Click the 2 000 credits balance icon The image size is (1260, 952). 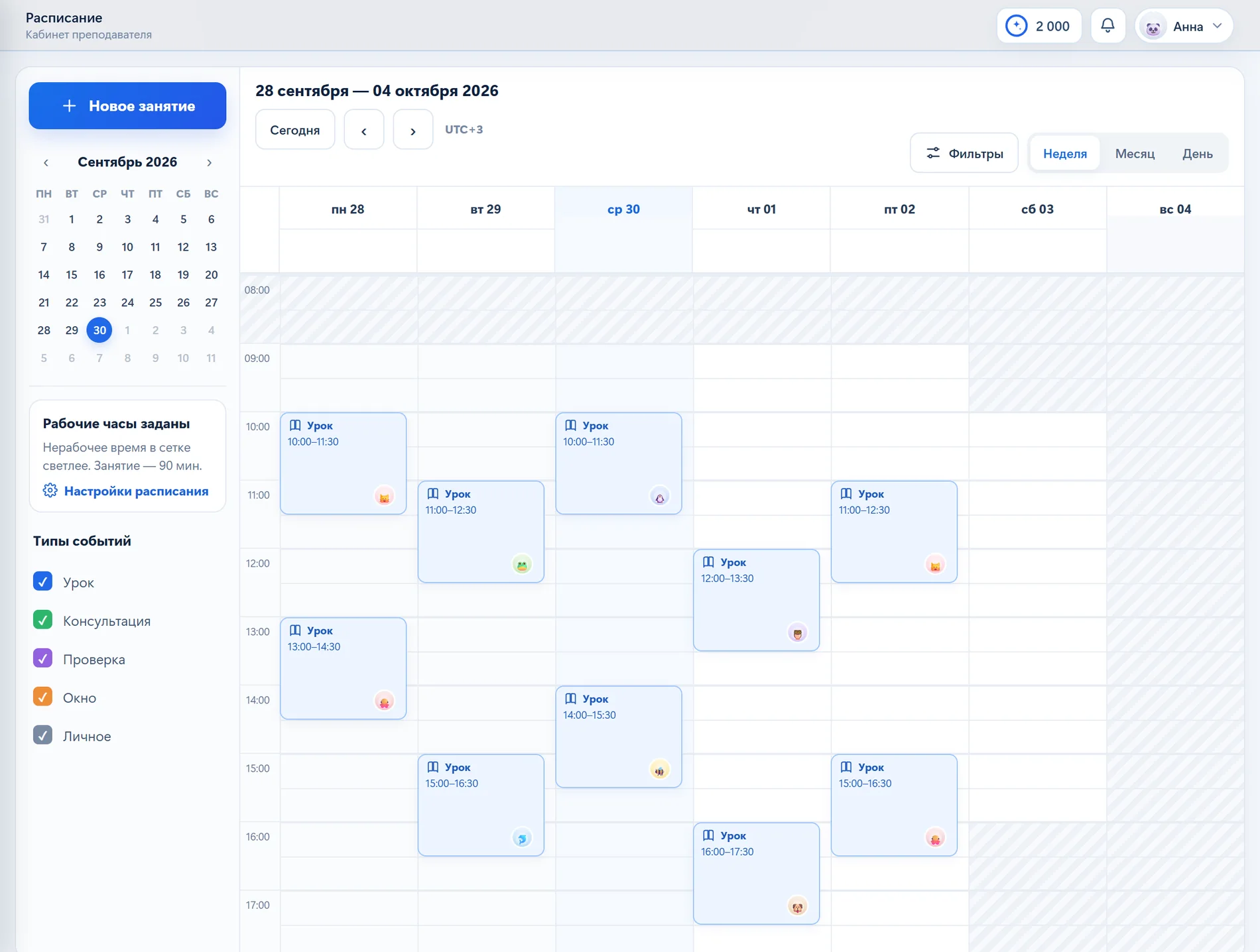coord(1016,26)
